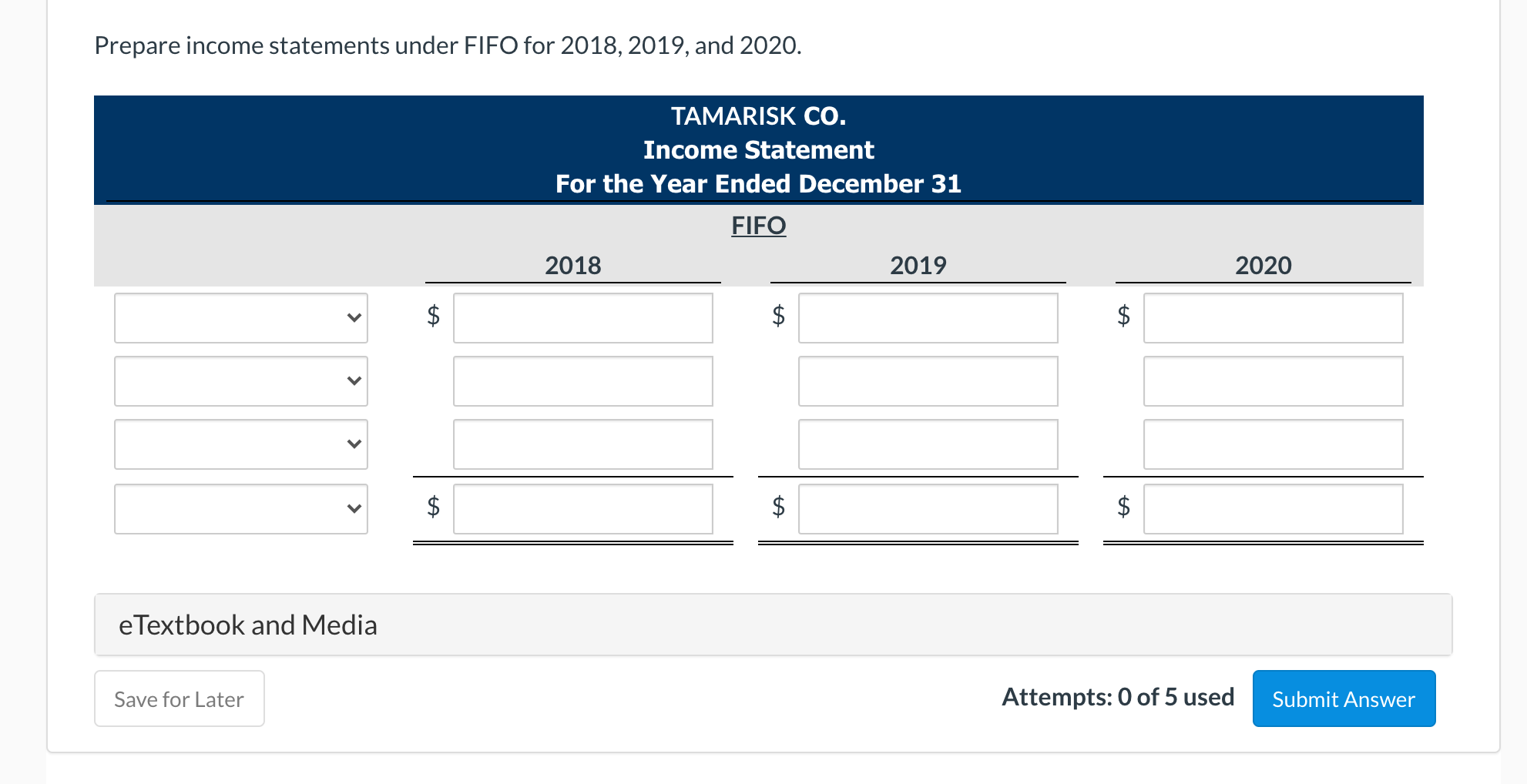Screen dimensions: 1527x784
Task: Click the third 2018 amount input box
Action: tap(582, 444)
